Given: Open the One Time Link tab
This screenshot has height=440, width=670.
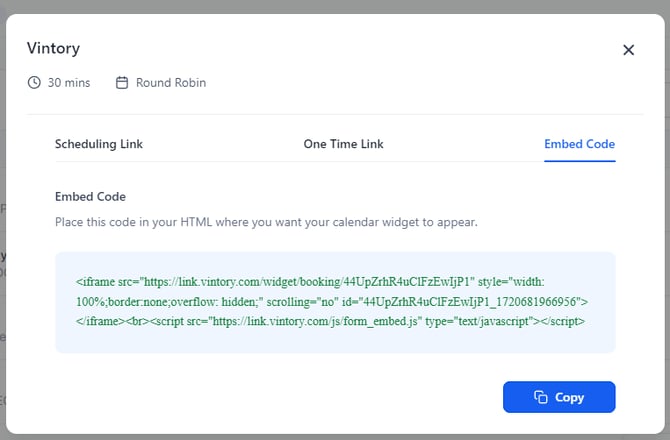Looking at the screenshot, I should [x=343, y=144].
